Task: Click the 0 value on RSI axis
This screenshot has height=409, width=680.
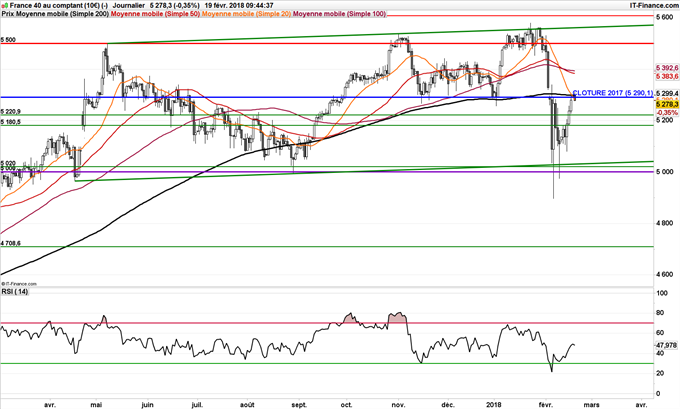Action: click(658, 393)
